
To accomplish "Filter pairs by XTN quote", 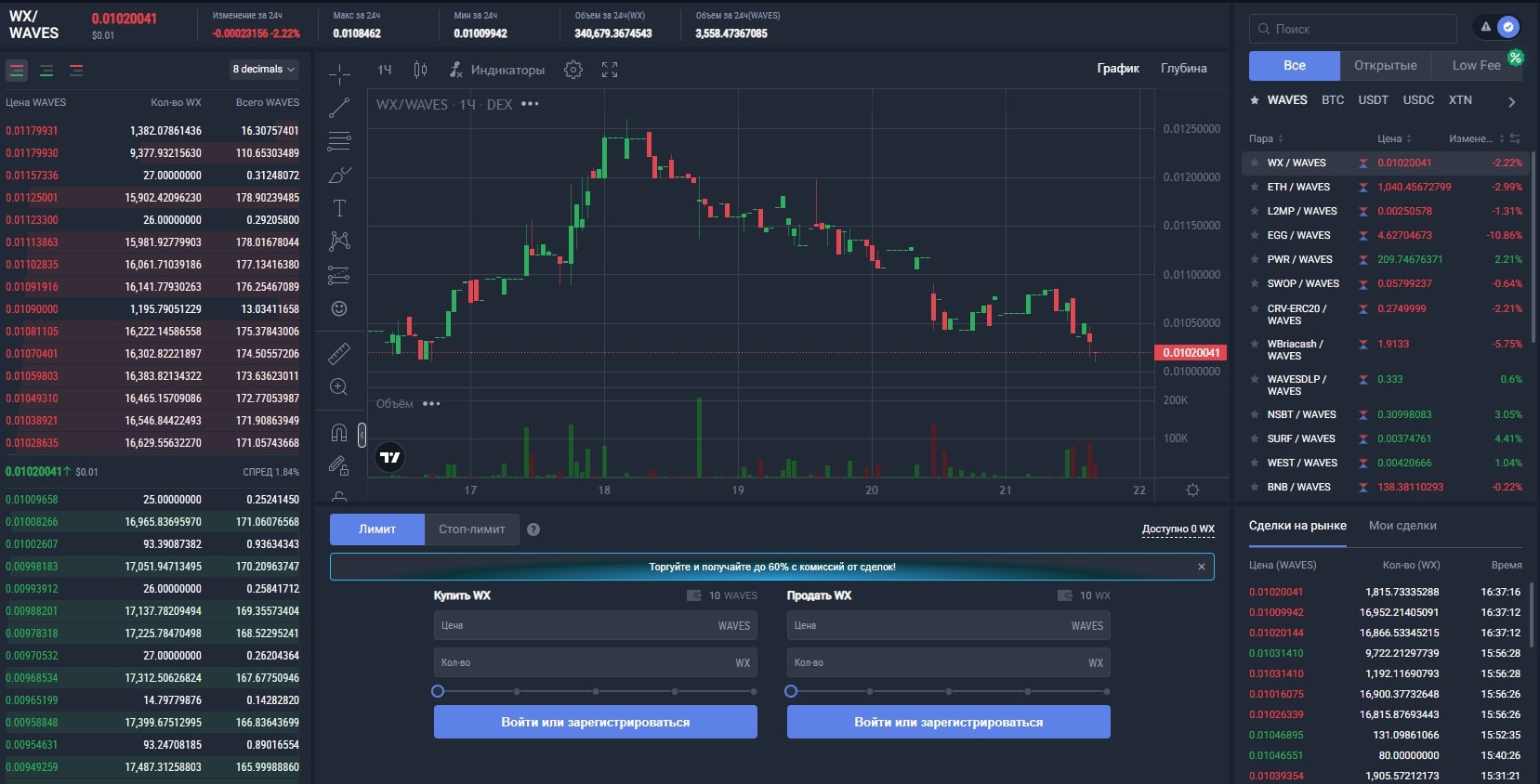I will [1460, 100].
